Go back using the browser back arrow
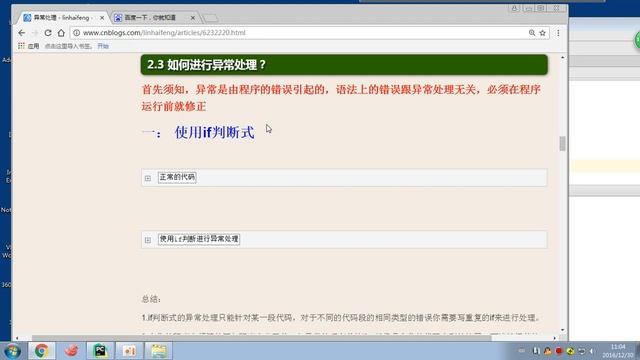640x360 pixels. [x=22, y=33]
